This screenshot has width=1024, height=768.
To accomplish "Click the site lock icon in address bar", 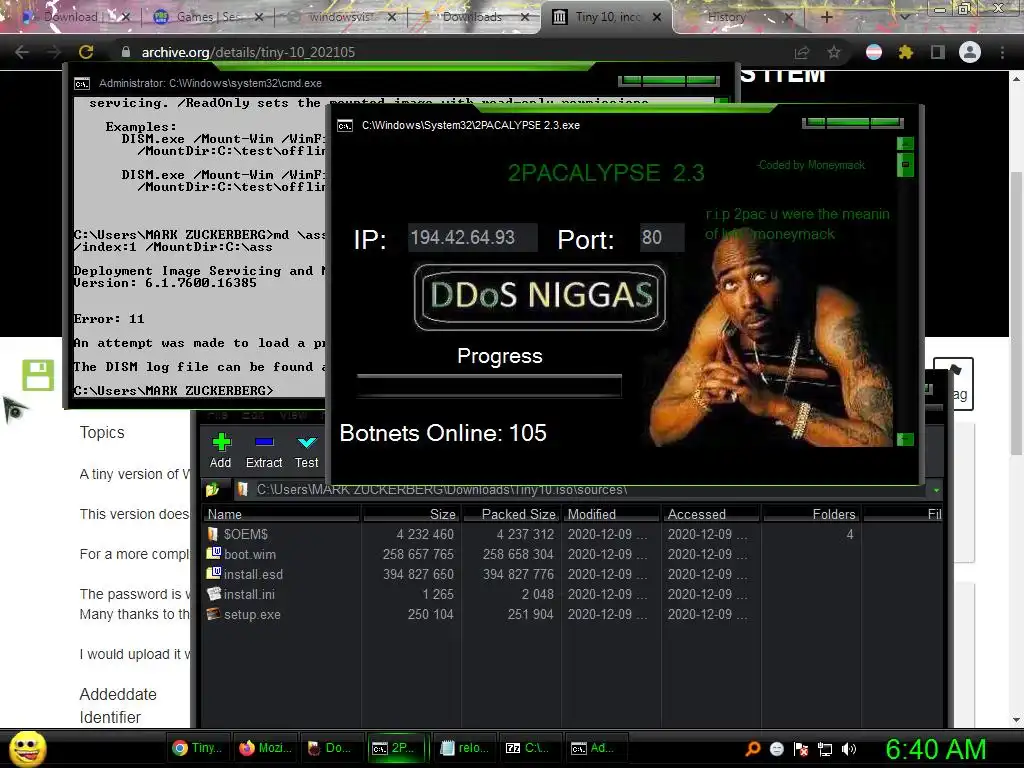I will 126,52.
